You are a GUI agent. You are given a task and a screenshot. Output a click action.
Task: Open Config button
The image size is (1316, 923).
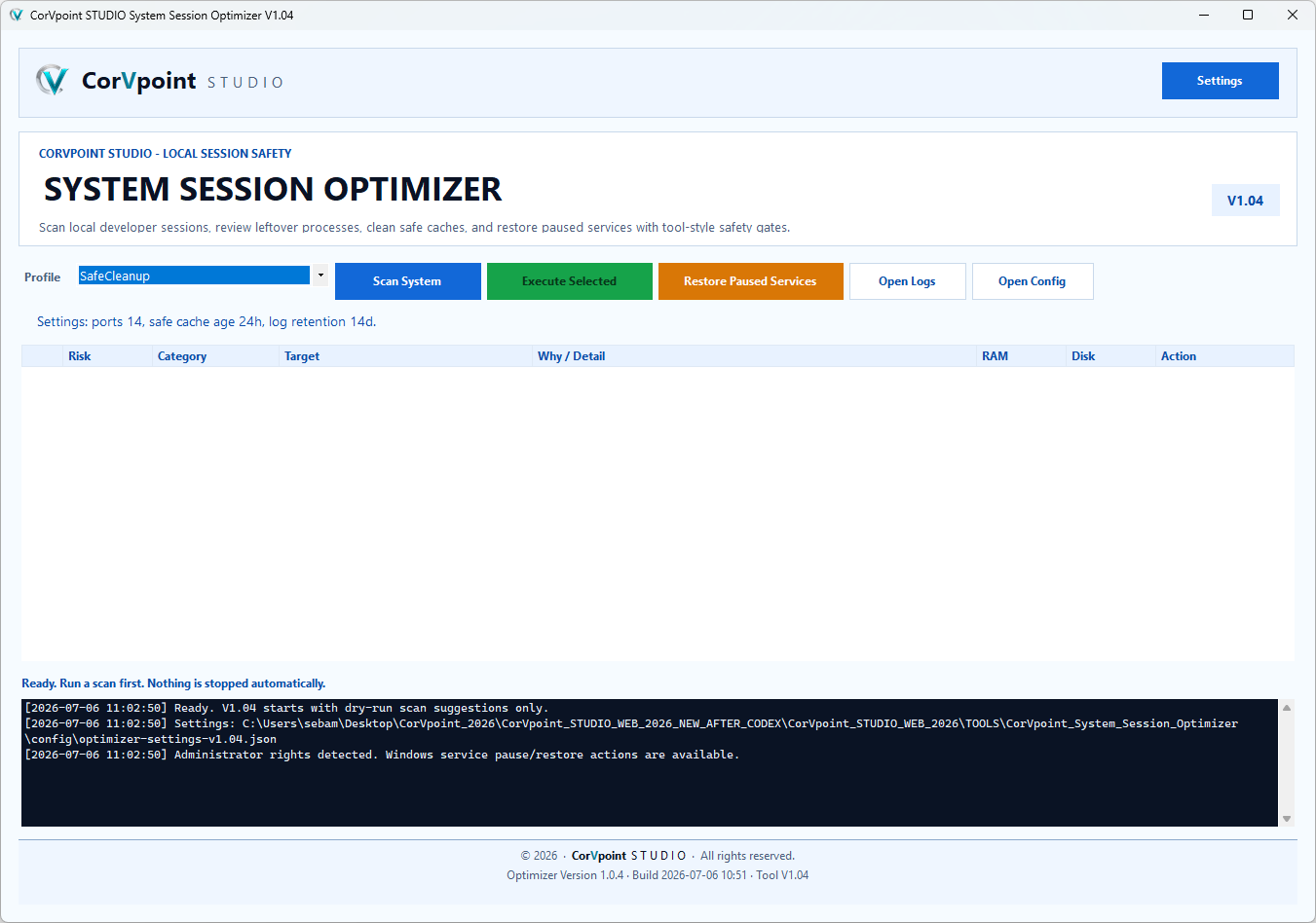tap(1032, 281)
